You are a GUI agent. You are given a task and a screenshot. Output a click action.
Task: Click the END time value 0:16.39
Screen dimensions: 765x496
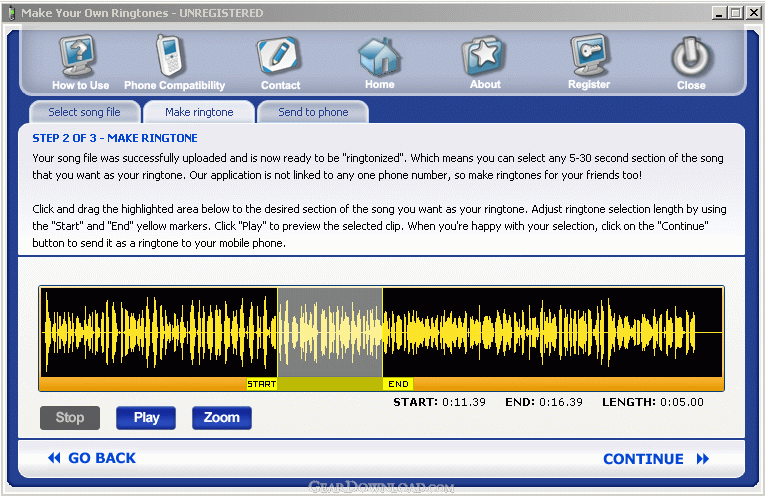coord(561,402)
